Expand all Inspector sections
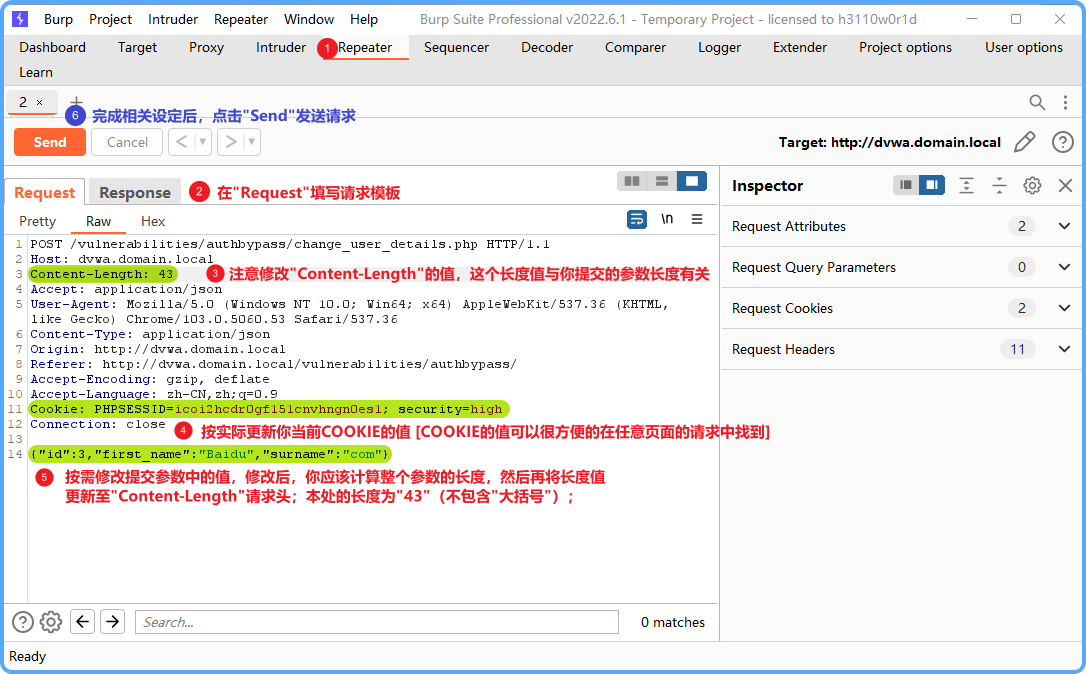The width and height of the screenshot is (1086, 674). click(x=966, y=186)
